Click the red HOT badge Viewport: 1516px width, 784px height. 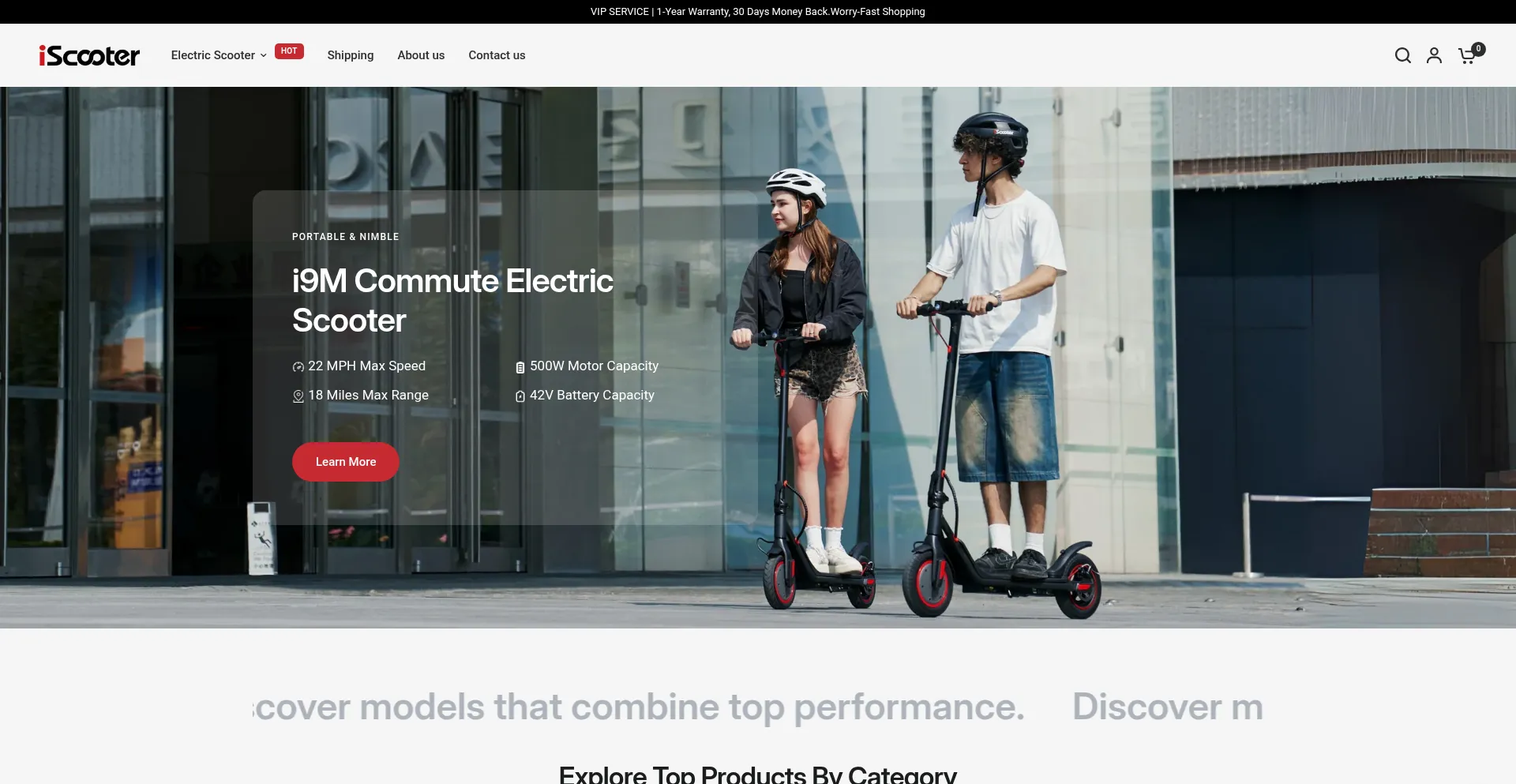289,51
